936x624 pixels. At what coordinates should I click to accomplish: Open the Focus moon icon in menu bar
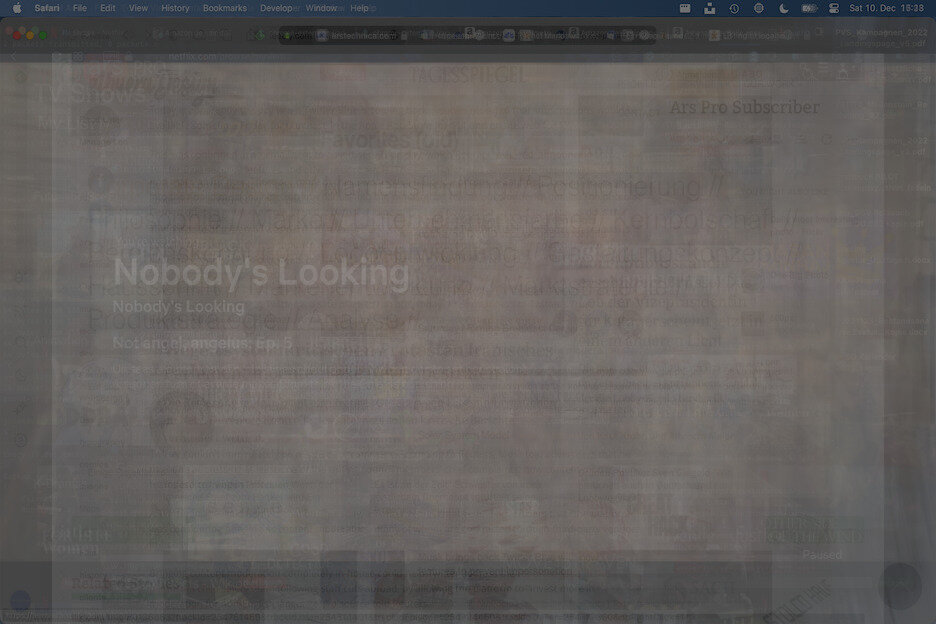(784, 8)
